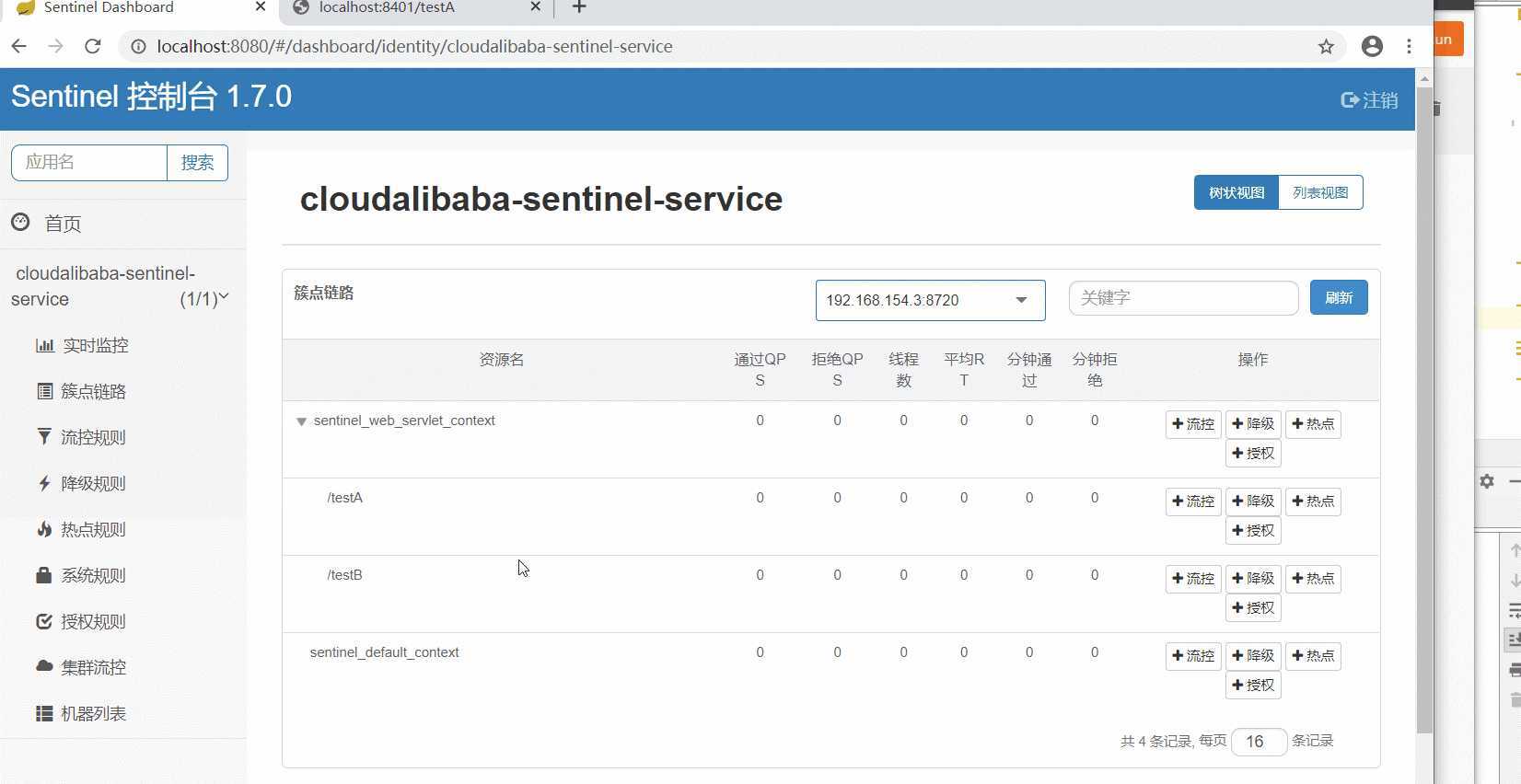Screen dimensions: 1521x784
Task: Add 降级 rule for /testB
Action: click(x=1253, y=579)
